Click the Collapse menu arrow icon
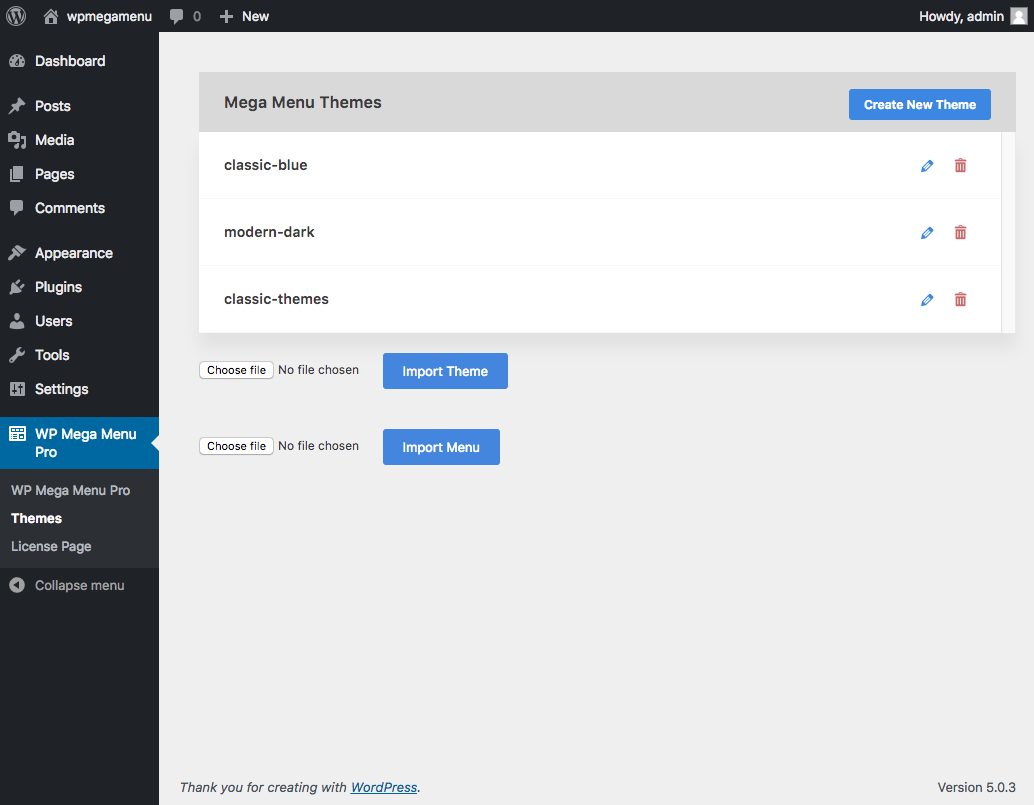Screen dimensions: 1034x805 (x=17, y=585)
